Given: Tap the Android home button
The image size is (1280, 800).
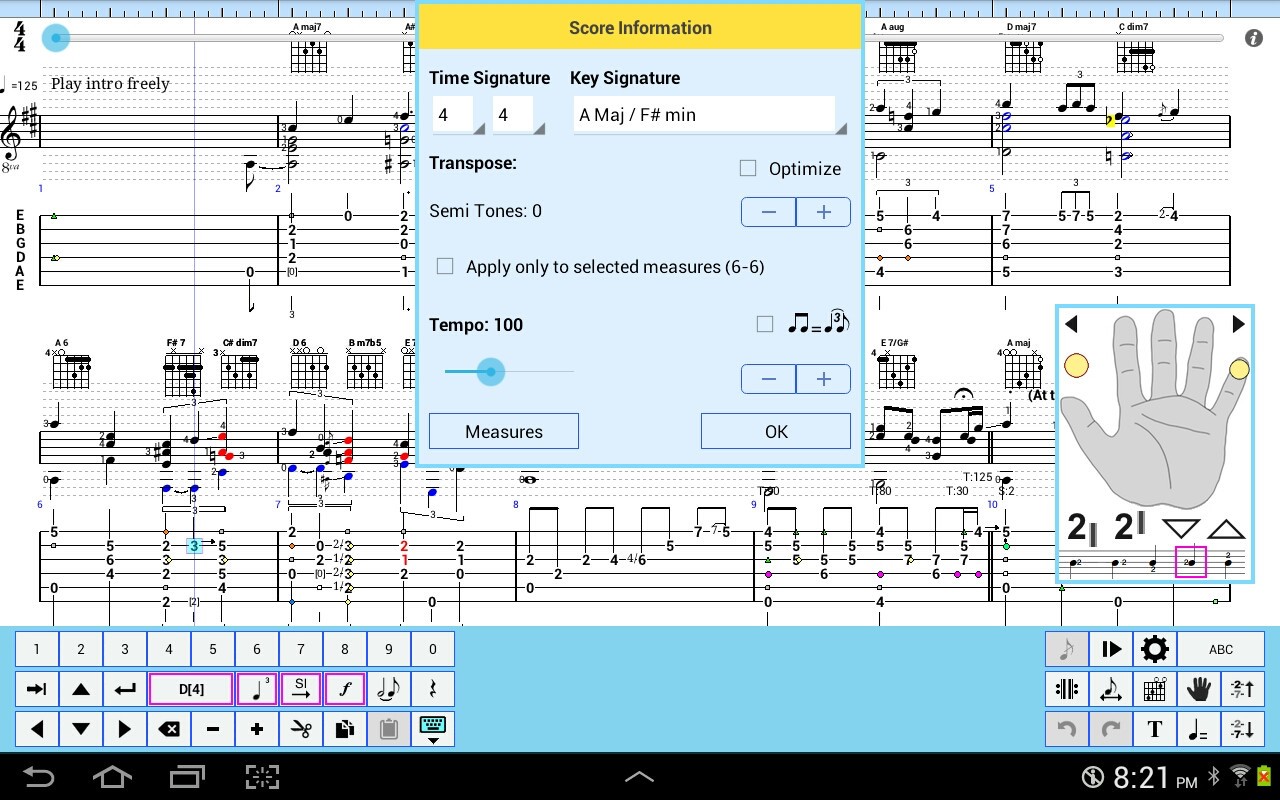Looking at the screenshot, I should click(112, 777).
